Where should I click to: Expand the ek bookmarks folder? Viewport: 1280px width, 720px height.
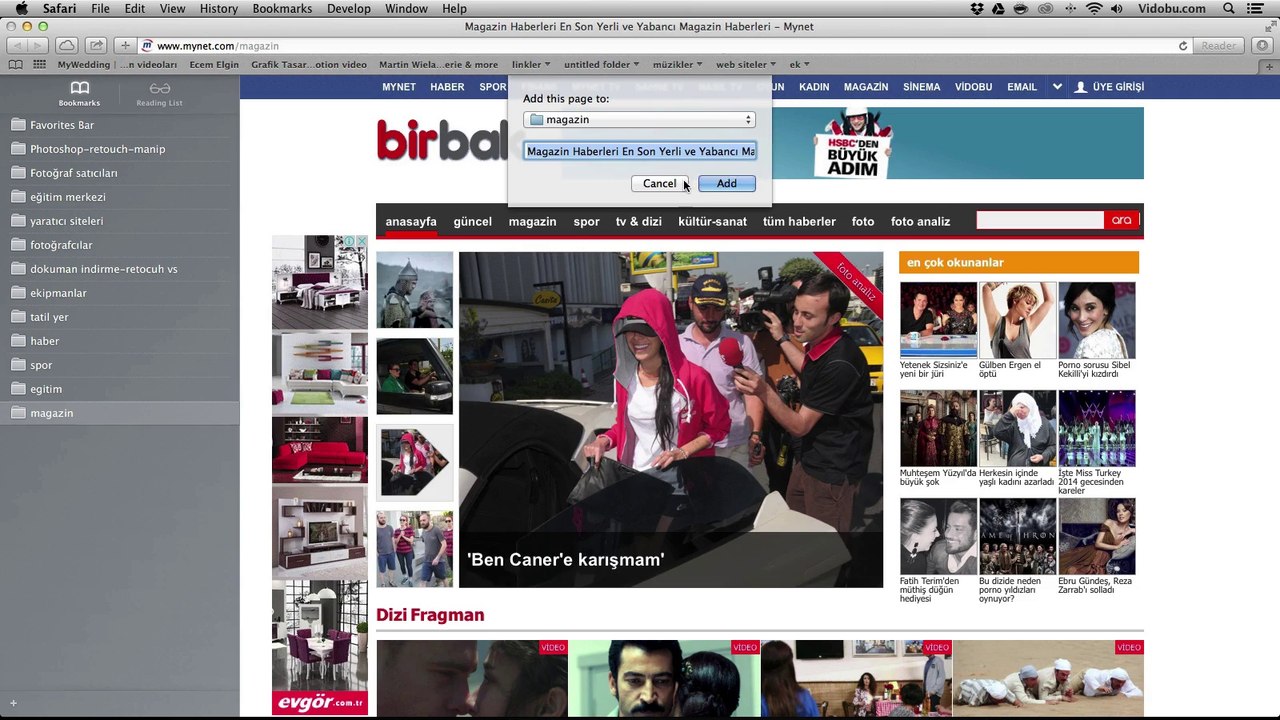[x=799, y=65]
